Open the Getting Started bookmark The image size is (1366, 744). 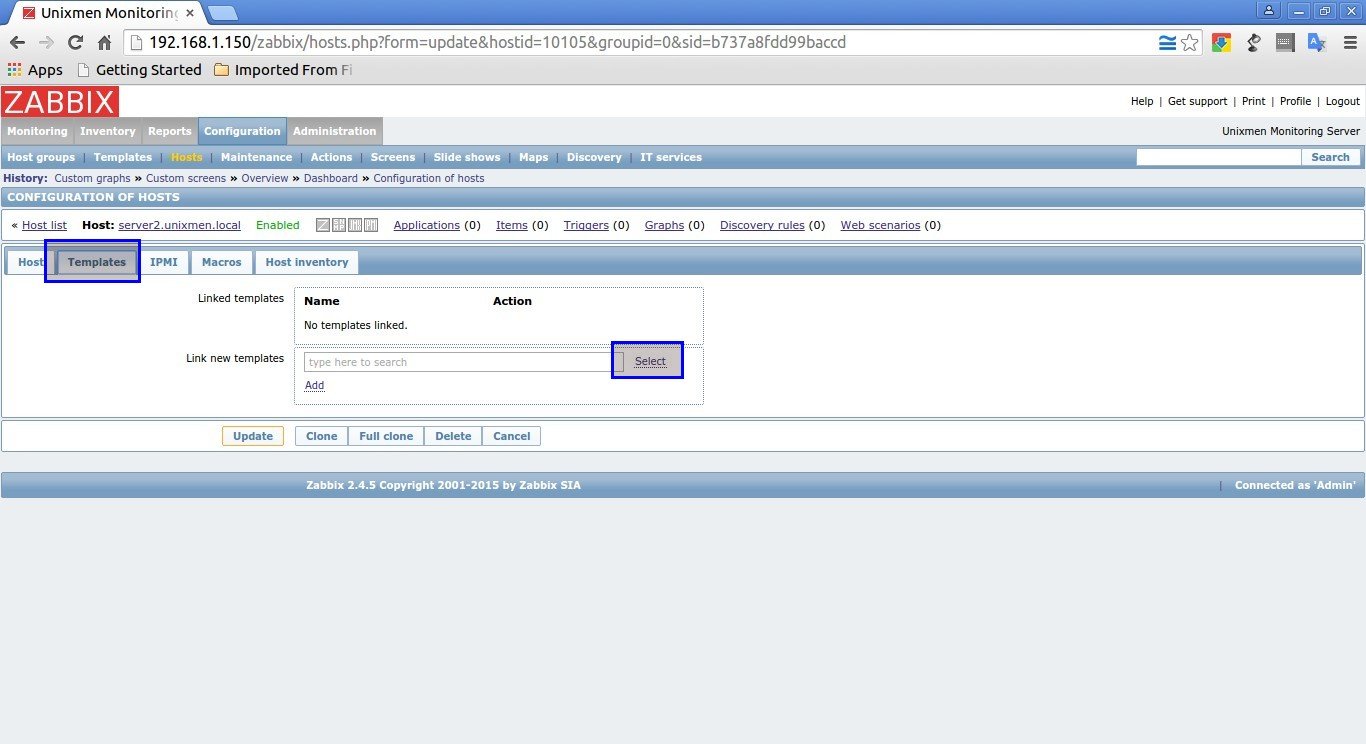point(139,70)
